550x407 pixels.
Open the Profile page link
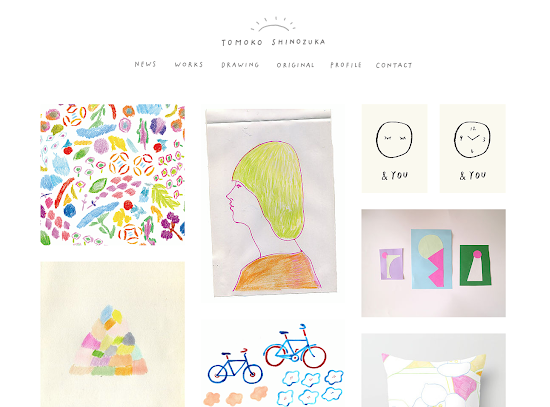(x=346, y=65)
